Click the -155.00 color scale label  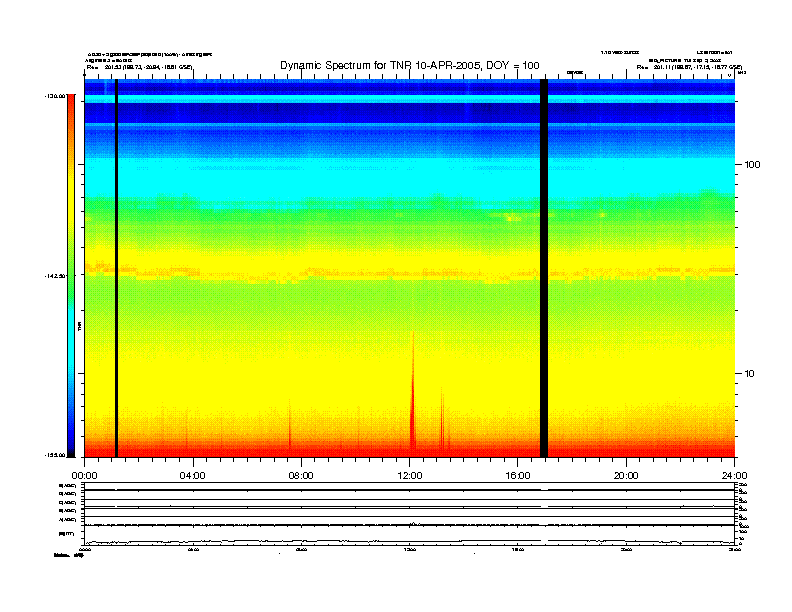click(55, 455)
